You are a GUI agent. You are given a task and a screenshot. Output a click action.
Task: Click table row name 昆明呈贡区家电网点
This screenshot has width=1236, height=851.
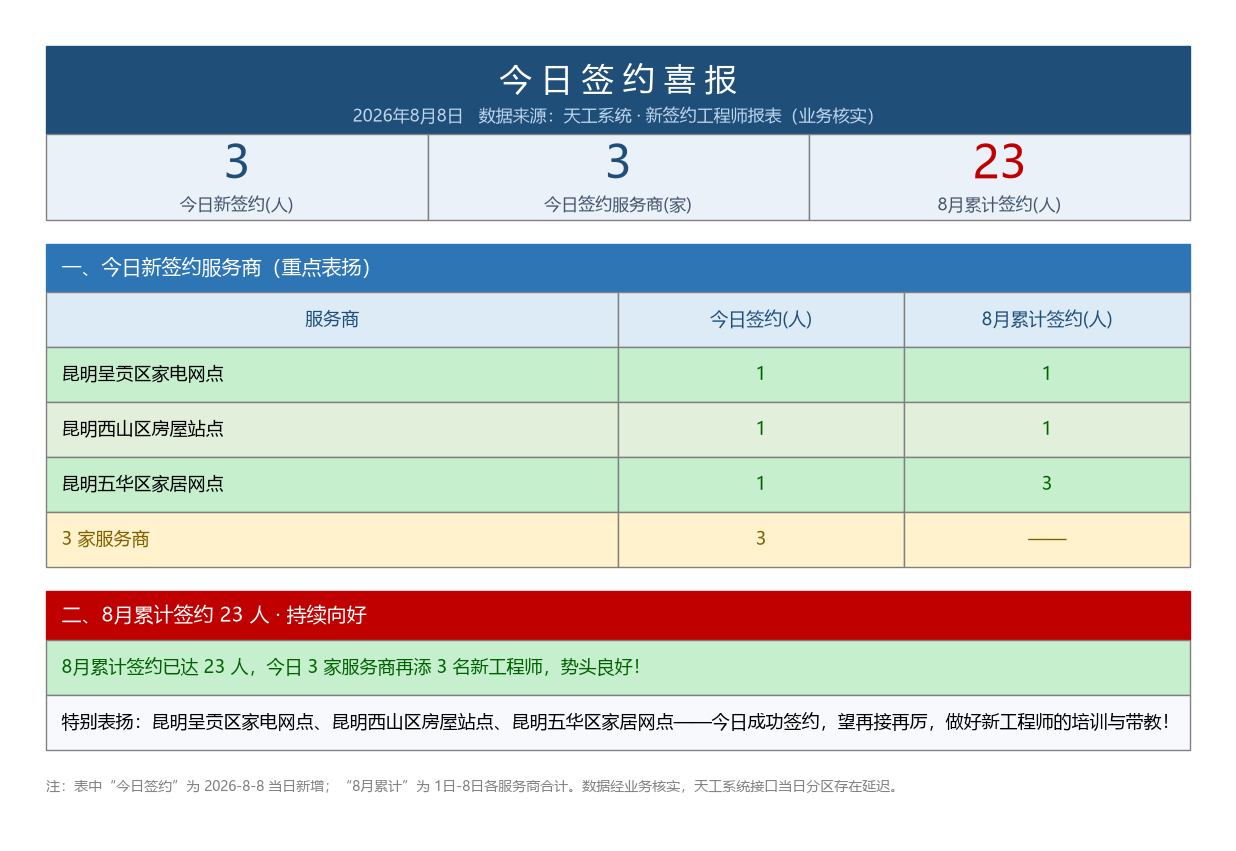(x=143, y=375)
